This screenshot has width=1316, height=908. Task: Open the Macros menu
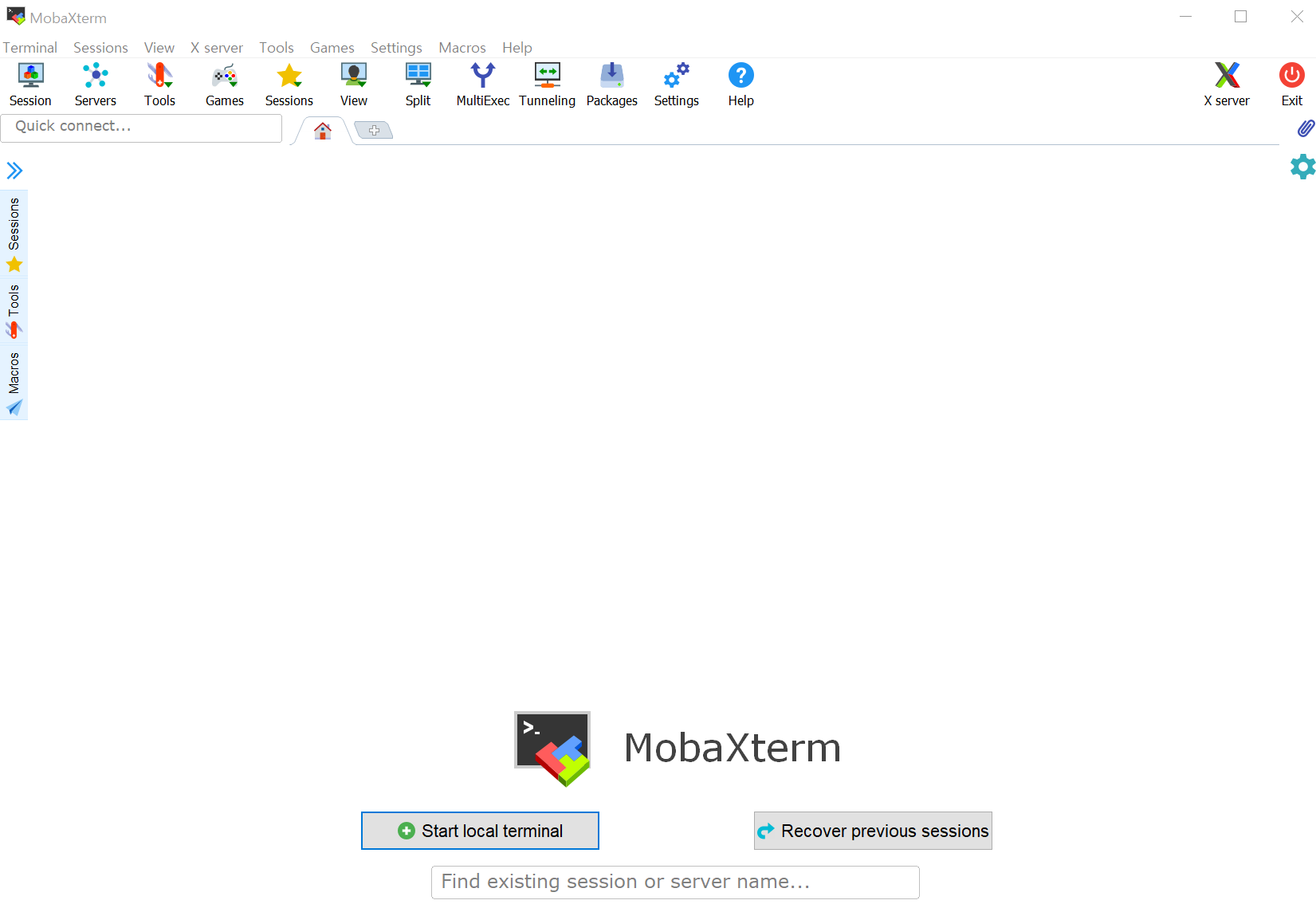point(462,48)
